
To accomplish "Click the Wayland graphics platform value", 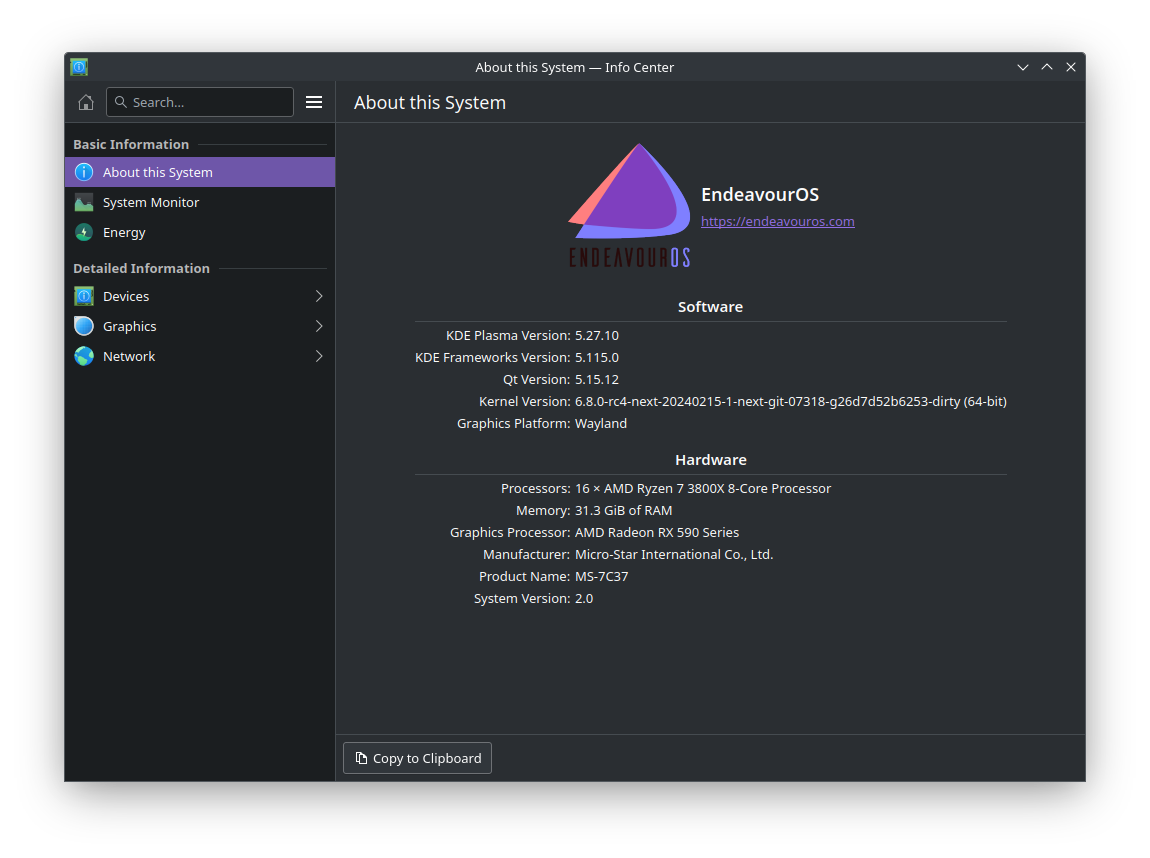I will pyautogui.click(x=601, y=424).
